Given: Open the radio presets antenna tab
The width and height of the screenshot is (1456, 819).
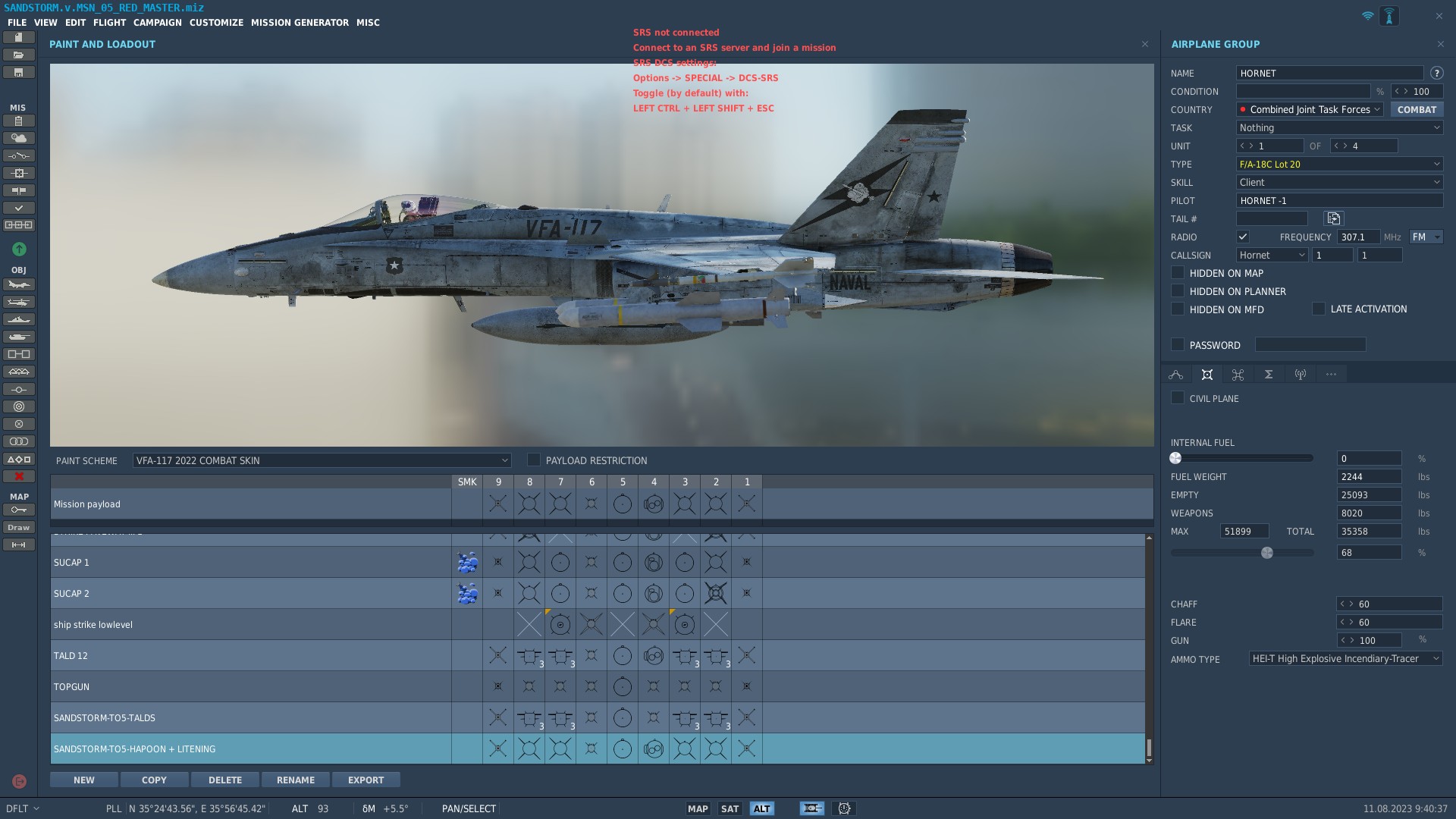Looking at the screenshot, I should (1300, 375).
